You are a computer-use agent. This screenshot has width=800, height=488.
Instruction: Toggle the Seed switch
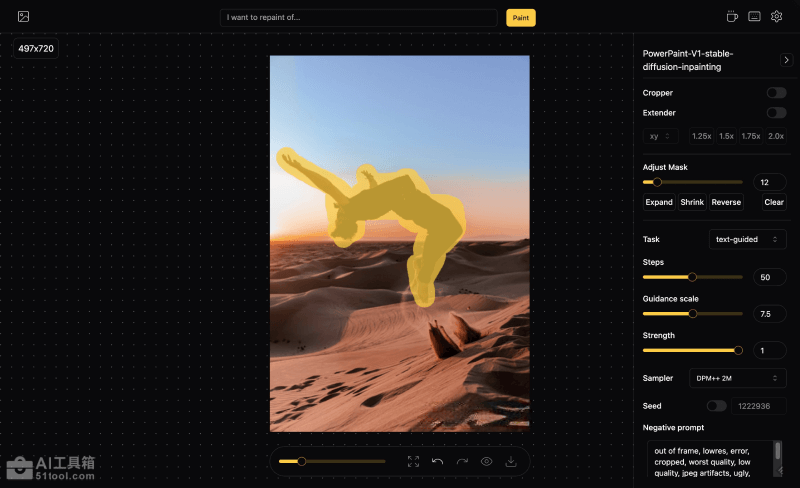pos(716,406)
